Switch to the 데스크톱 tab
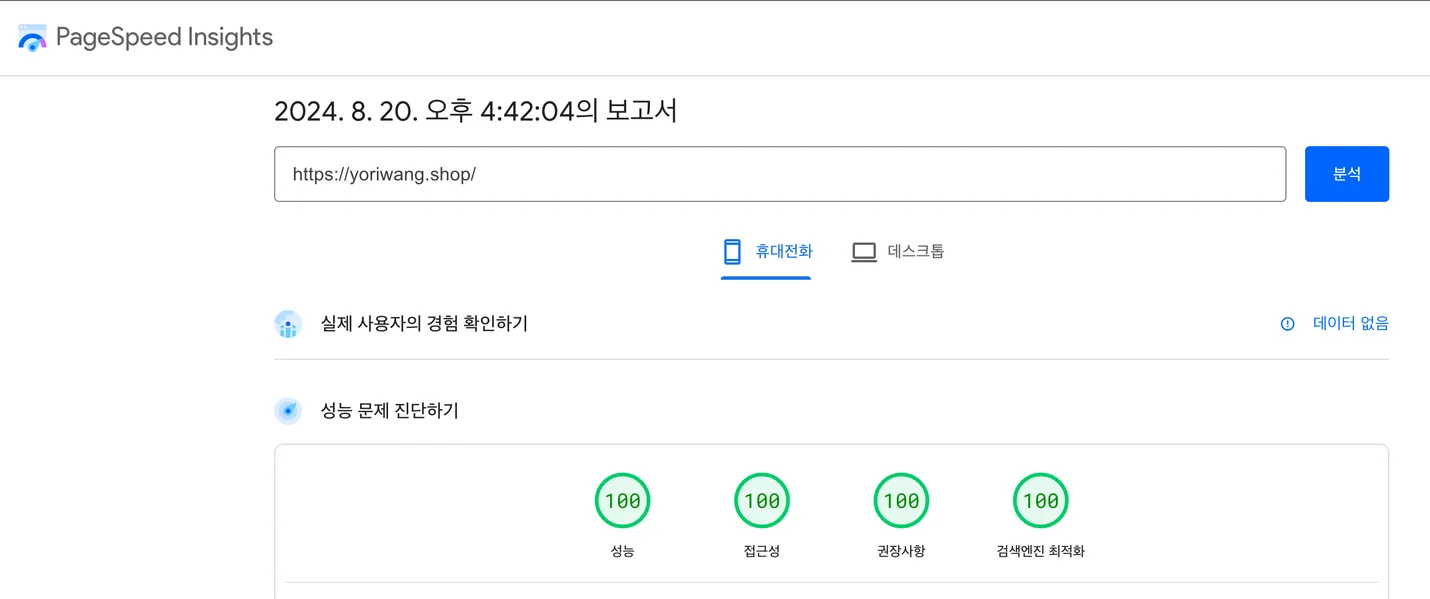The image size is (1430, 599). click(x=897, y=252)
